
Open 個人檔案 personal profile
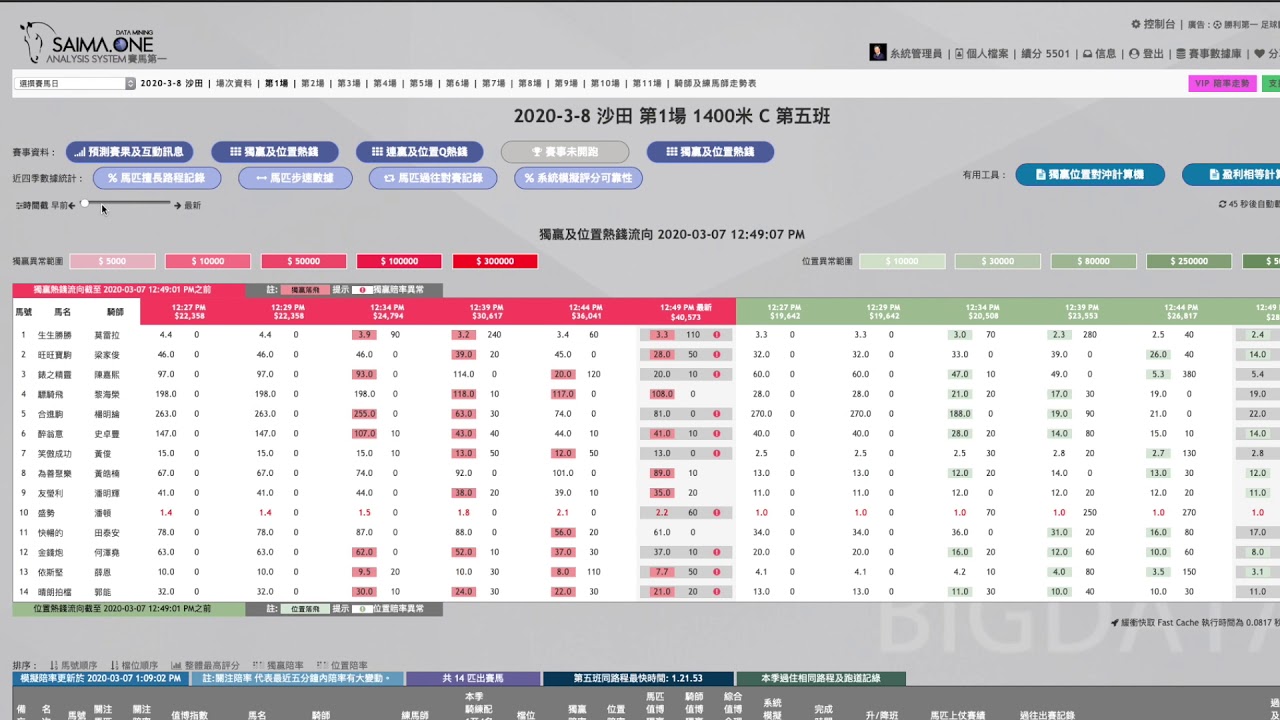pos(982,54)
